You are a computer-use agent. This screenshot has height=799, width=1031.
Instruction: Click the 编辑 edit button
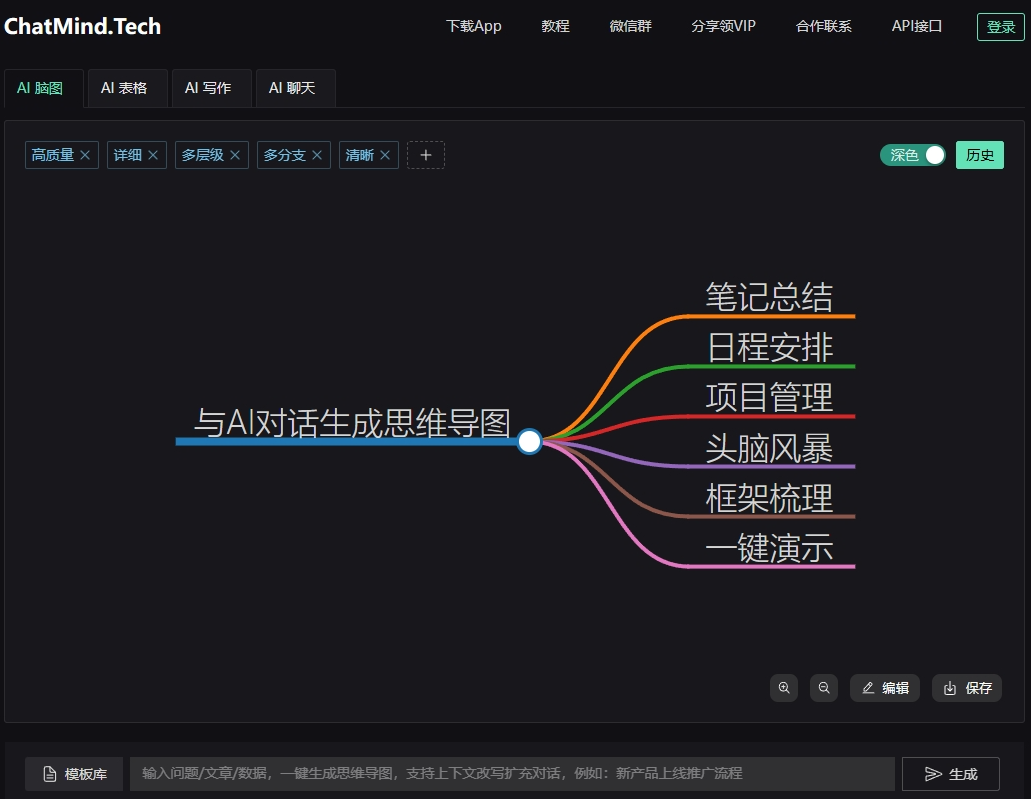[x=885, y=688]
